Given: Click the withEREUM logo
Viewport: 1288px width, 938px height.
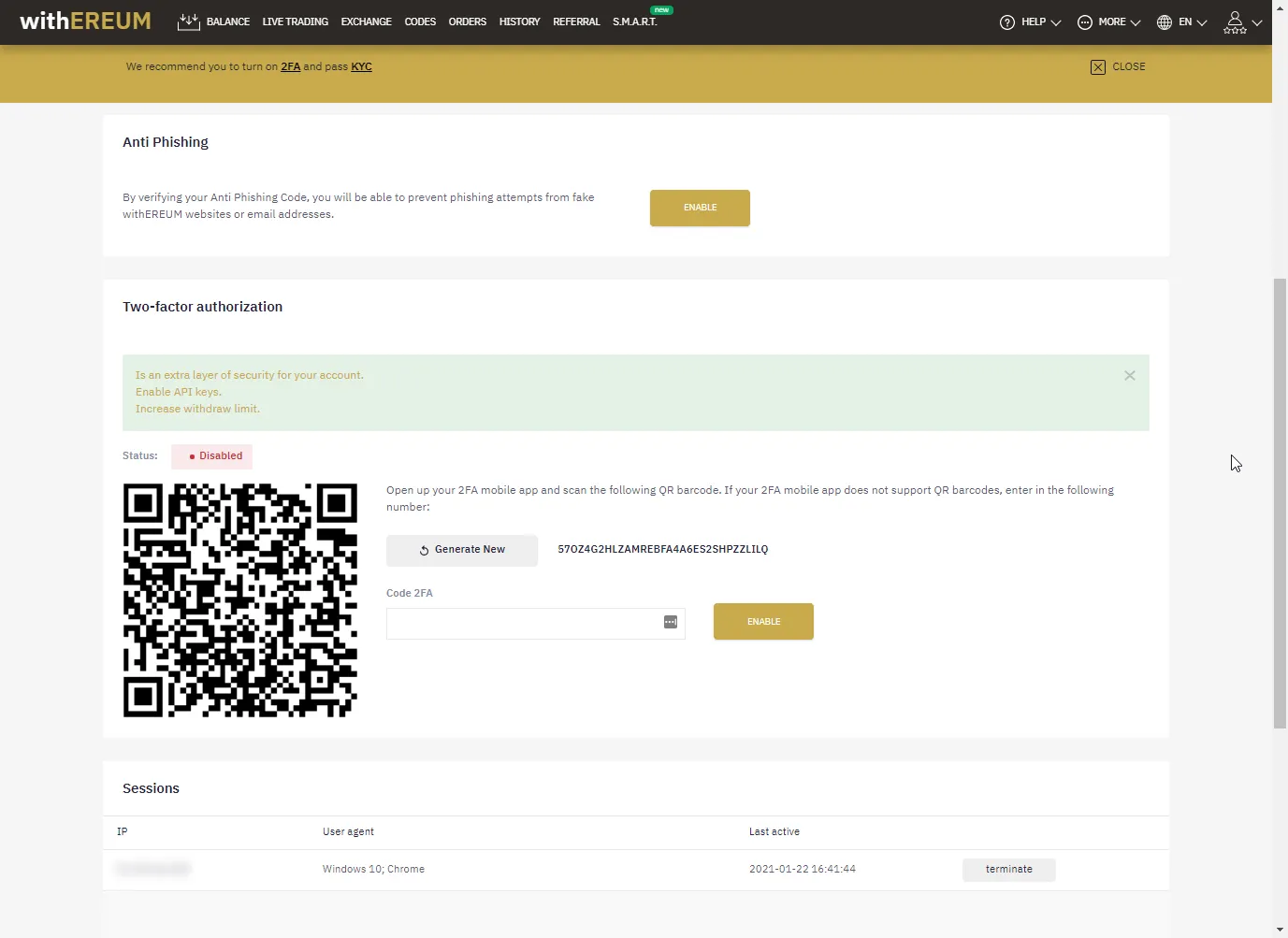Looking at the screenshot, I should (x=85, y=21).
